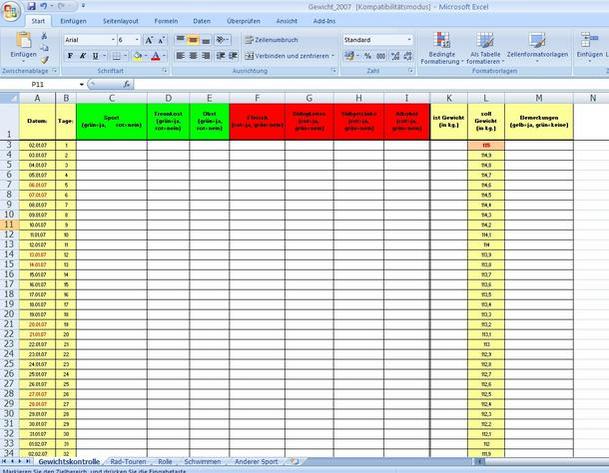Align cell text to the left
Viewport: 609px width, 473px height.
click(x=181, y=56)
